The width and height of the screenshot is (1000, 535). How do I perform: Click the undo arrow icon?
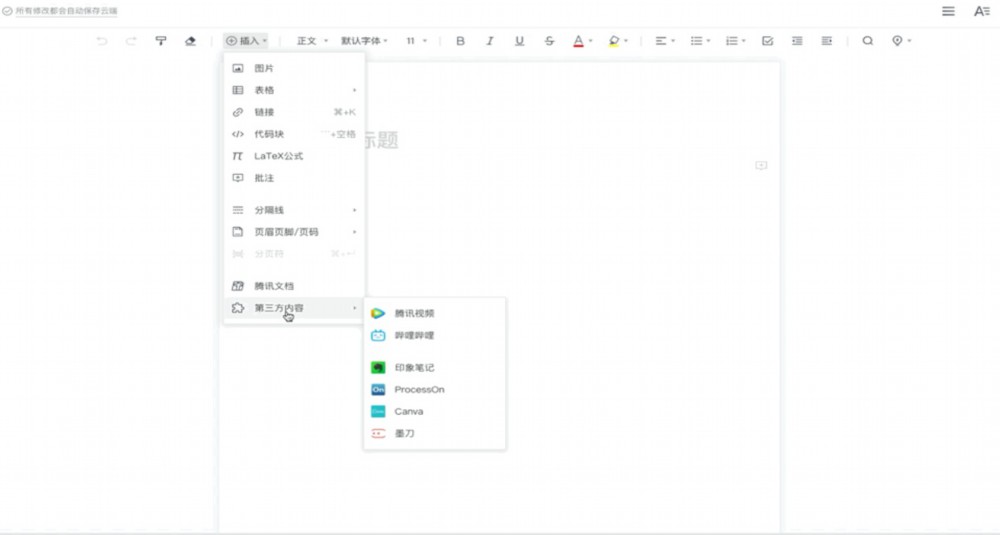tap(102, 41)
